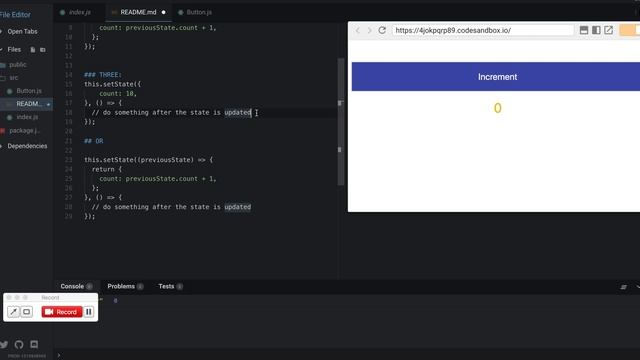Create a new file in Files
The image size is (640, 360).
pyautogui.click(x=33, y=50)
